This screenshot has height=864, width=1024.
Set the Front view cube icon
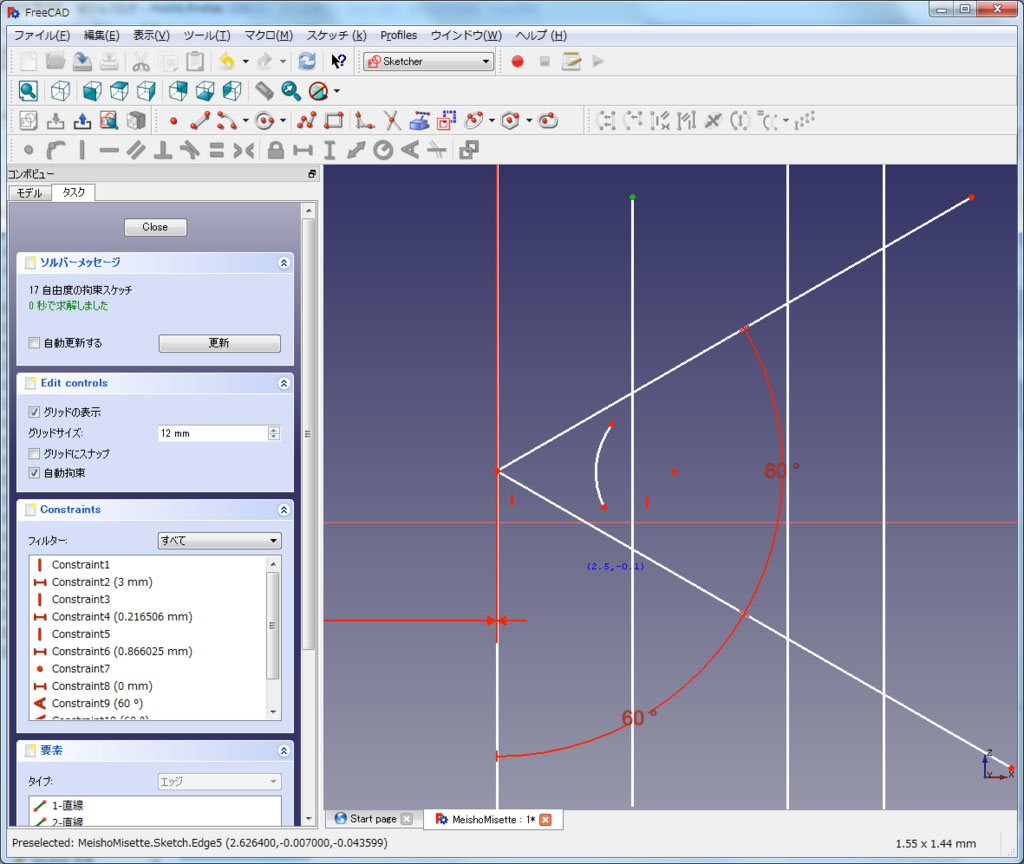(x=92, y=91)
